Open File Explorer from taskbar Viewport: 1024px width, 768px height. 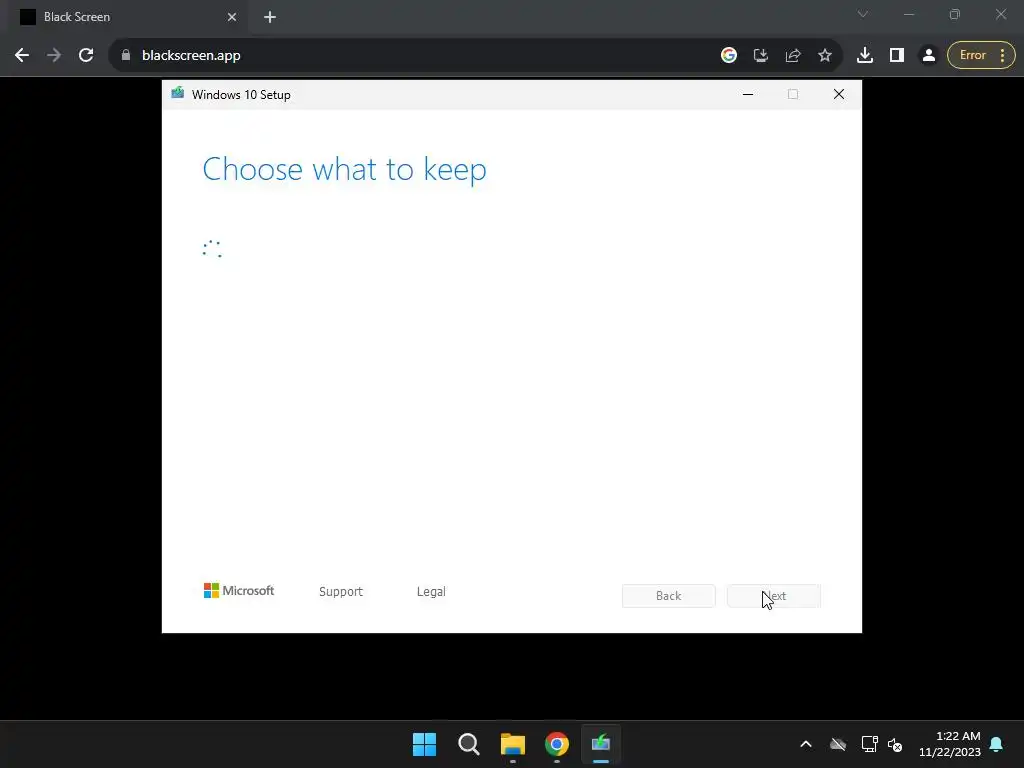(x=513, y=744)
